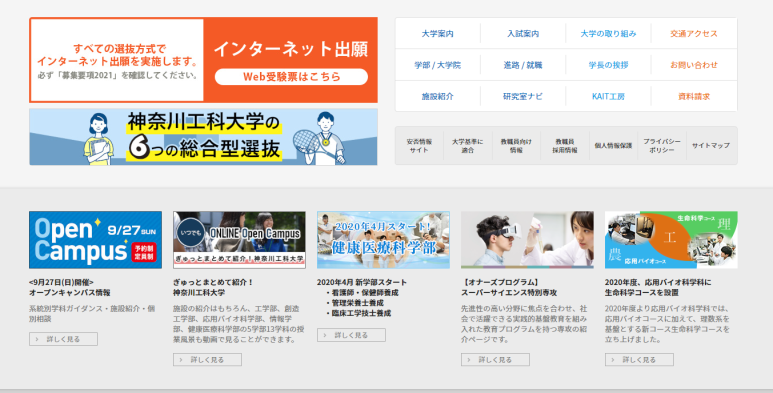Open 大学案内 menu item

click(x=438, y=34)
